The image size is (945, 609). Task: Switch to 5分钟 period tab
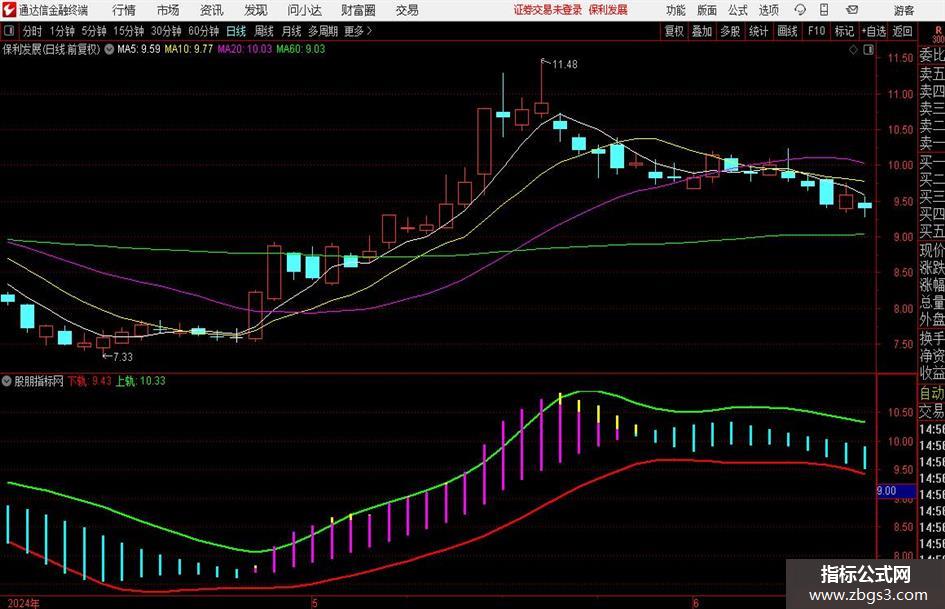(x=94, y=31)
